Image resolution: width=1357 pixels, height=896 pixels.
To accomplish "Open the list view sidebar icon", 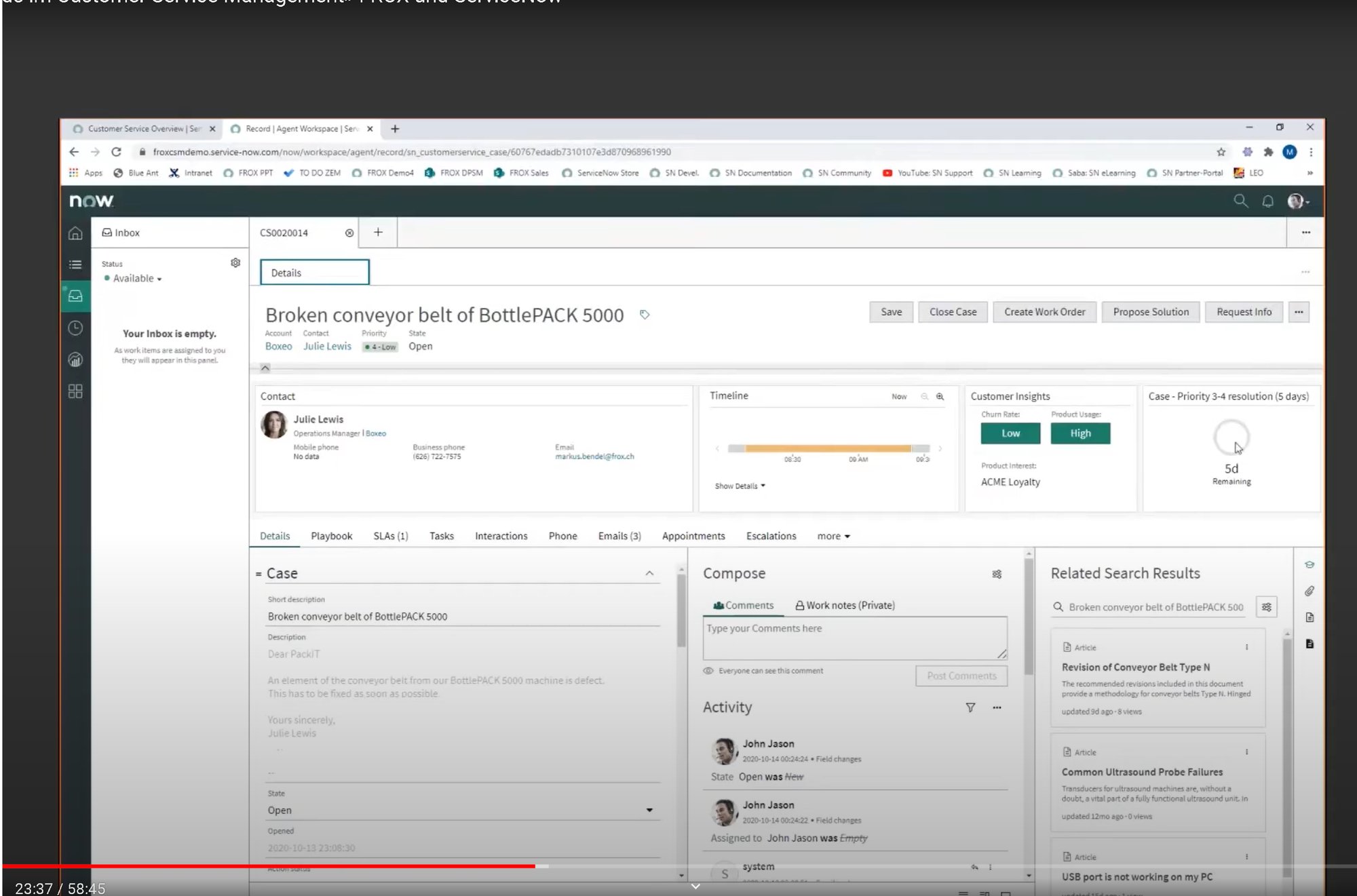I will point(75,265).
